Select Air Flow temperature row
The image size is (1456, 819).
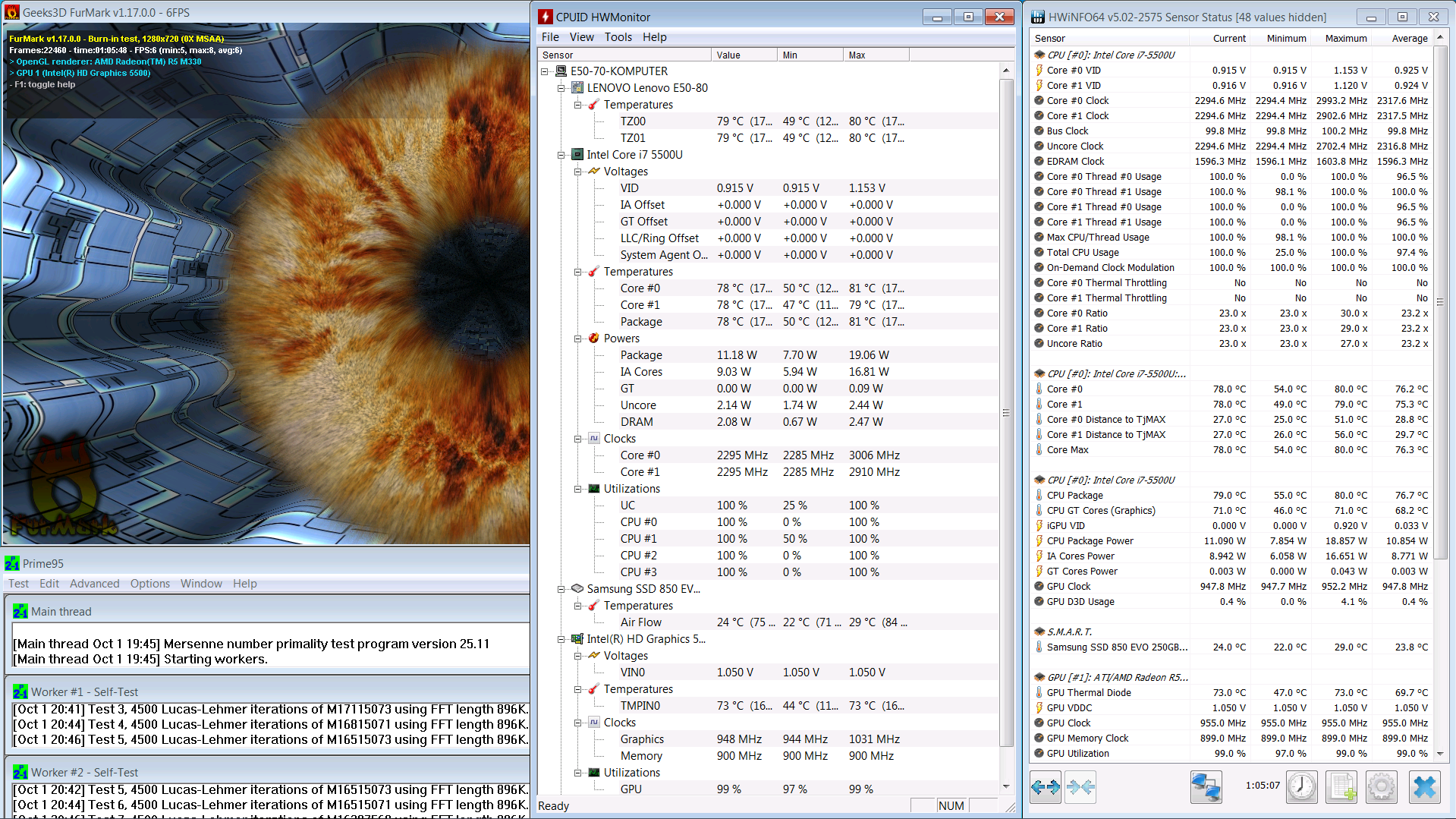click(x=768, y=622)
